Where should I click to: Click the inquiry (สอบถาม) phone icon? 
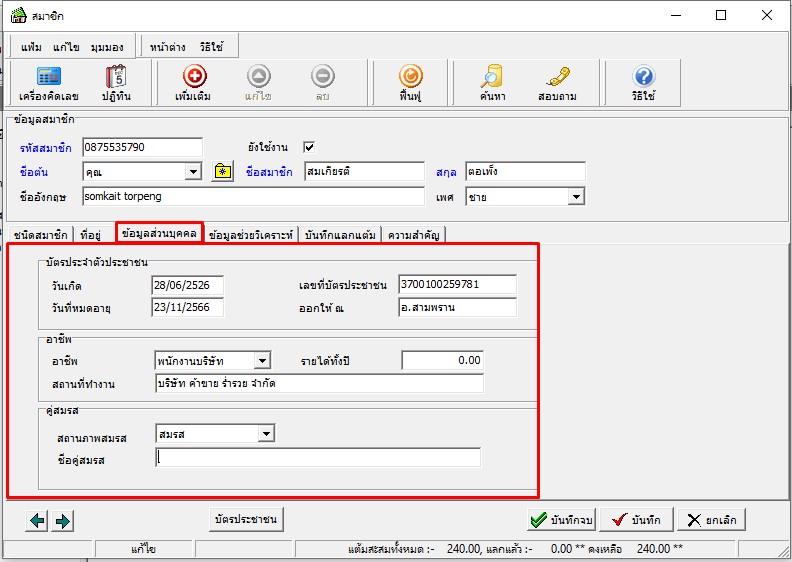558,84
